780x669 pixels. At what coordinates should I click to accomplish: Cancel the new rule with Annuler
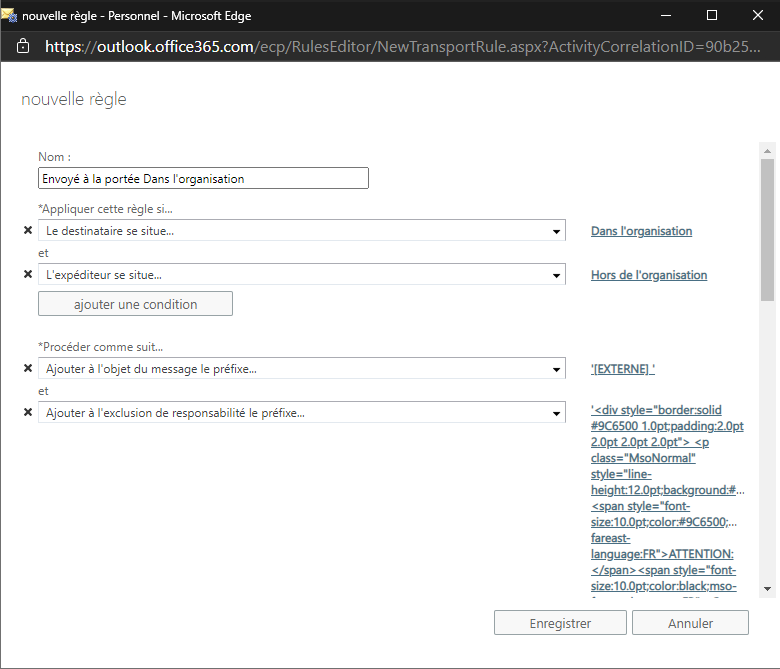[690, 623]
